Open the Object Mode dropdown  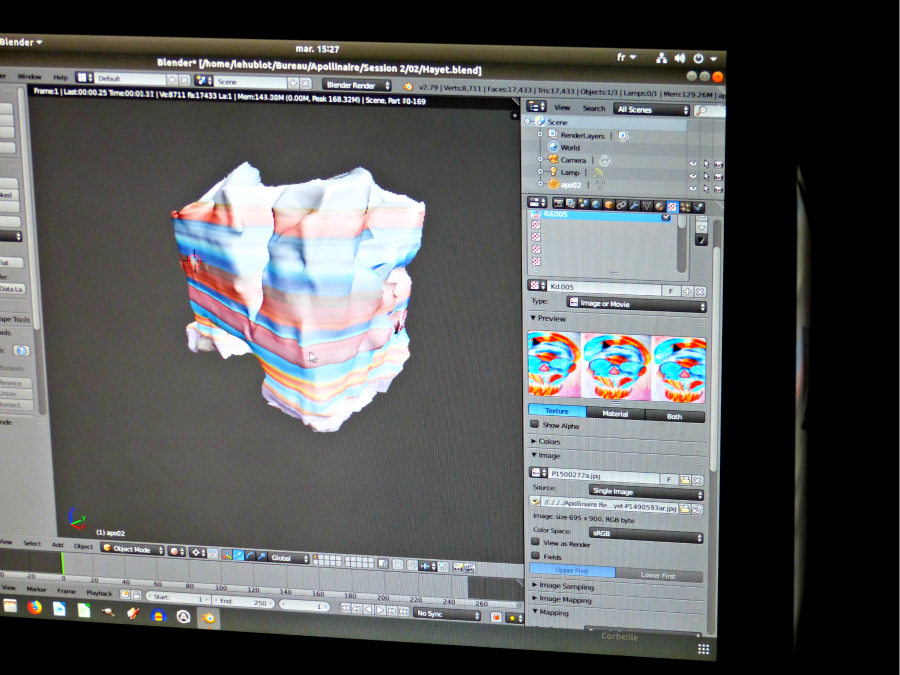132,549
